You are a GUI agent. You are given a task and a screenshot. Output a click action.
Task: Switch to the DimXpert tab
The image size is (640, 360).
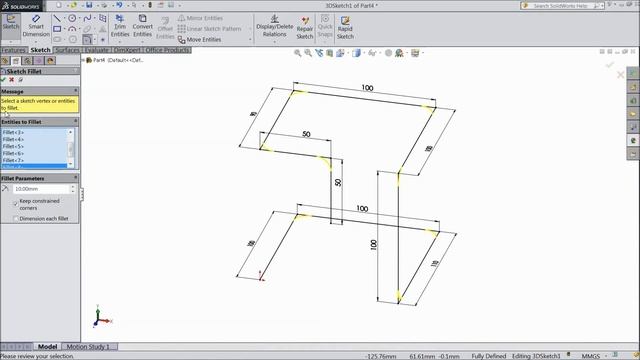(x=127, y=50)
